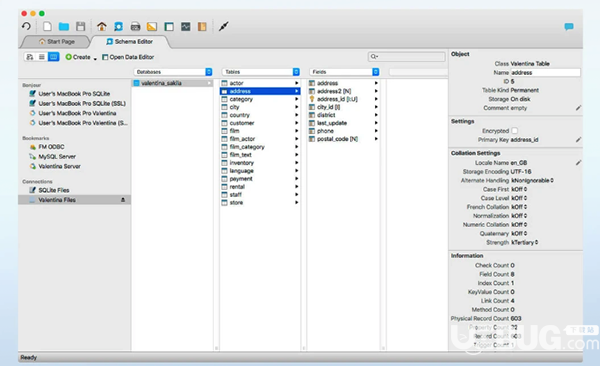Switch to tree view mode icon
This screenshot has width=600, height=366.
[x=29, y=57]
